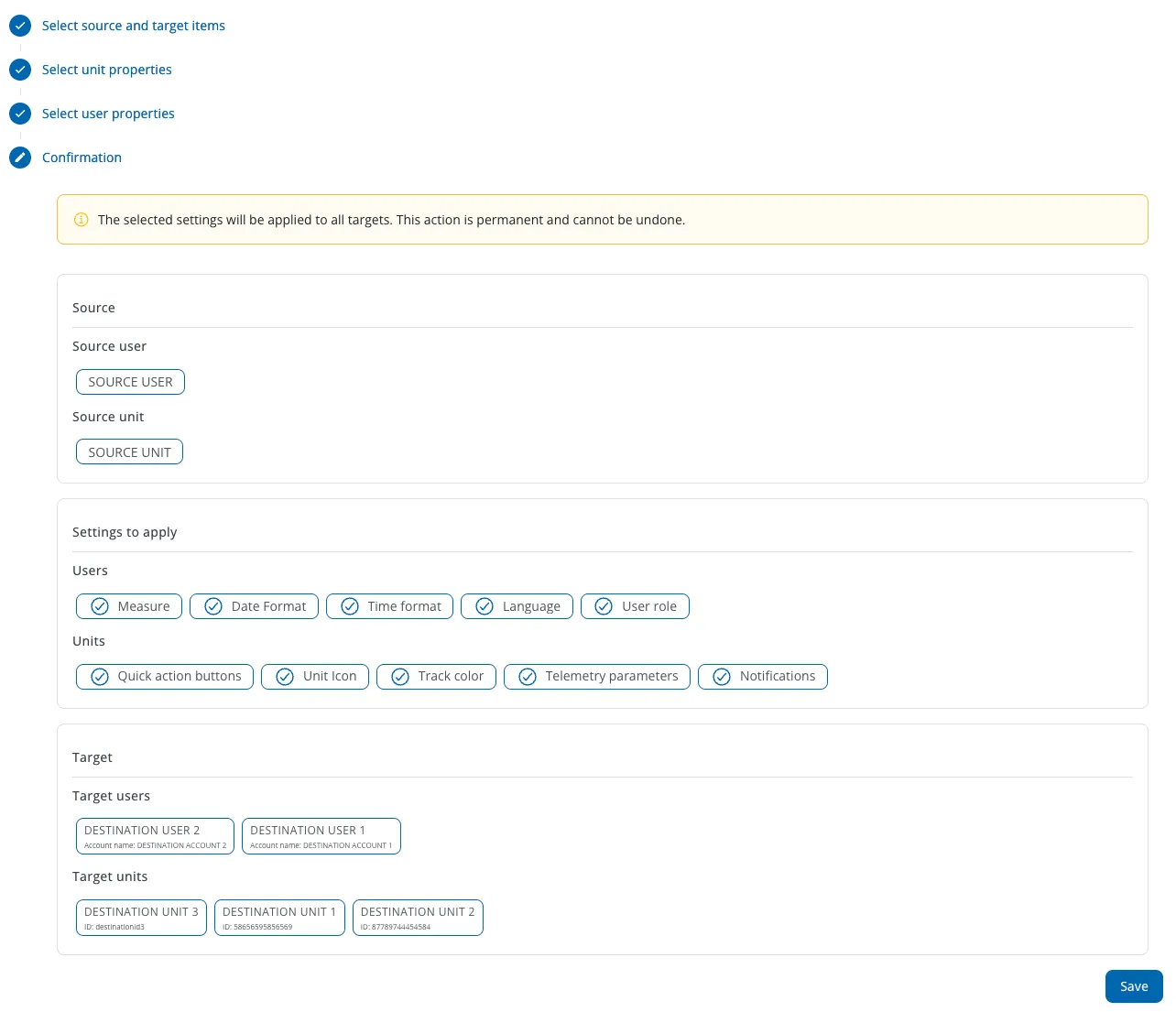Screen dimensions: 1176x1012
Task: Click the Source unit label
Action: click(108, 417)
